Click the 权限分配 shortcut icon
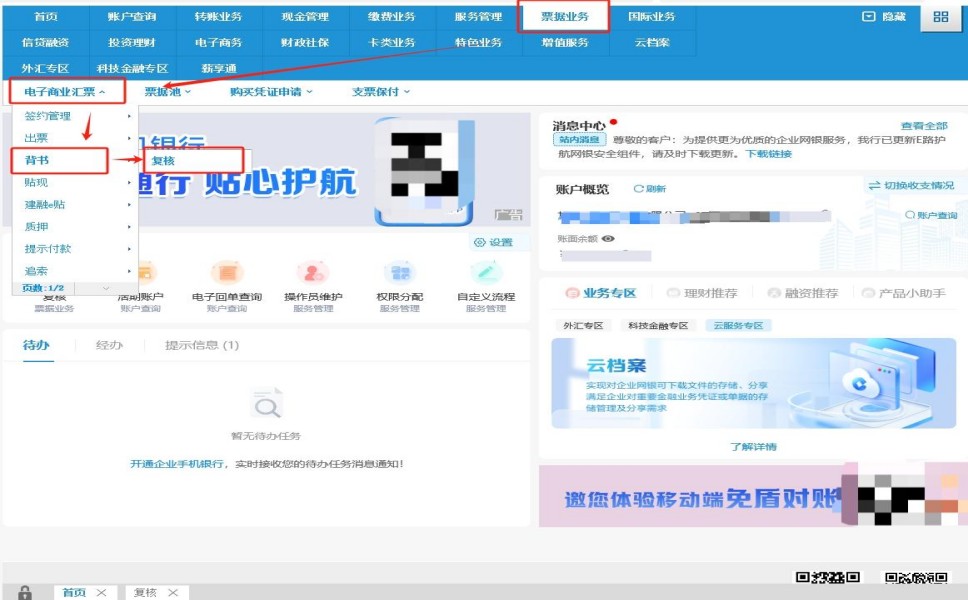The image size is (968, 600). (x=399, y=272)
